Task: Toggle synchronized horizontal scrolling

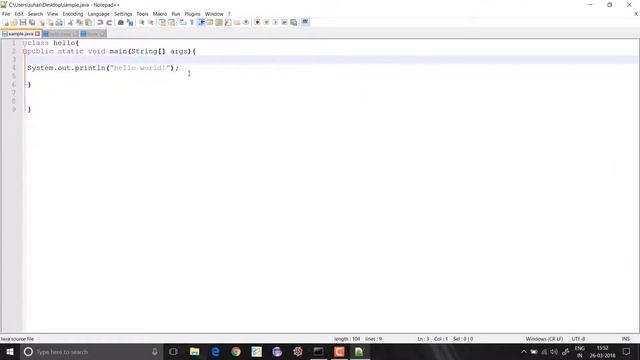Action: tap(171, 22)
